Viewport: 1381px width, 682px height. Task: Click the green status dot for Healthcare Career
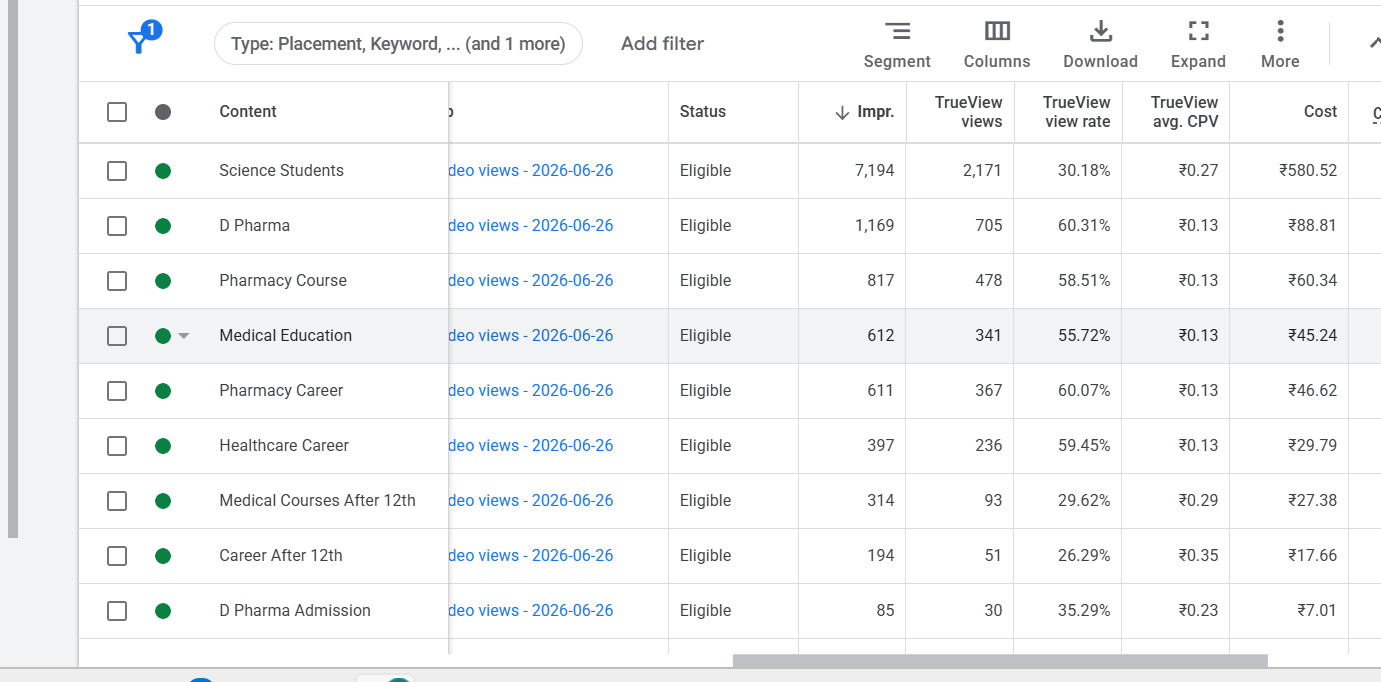tap(163, 446)
